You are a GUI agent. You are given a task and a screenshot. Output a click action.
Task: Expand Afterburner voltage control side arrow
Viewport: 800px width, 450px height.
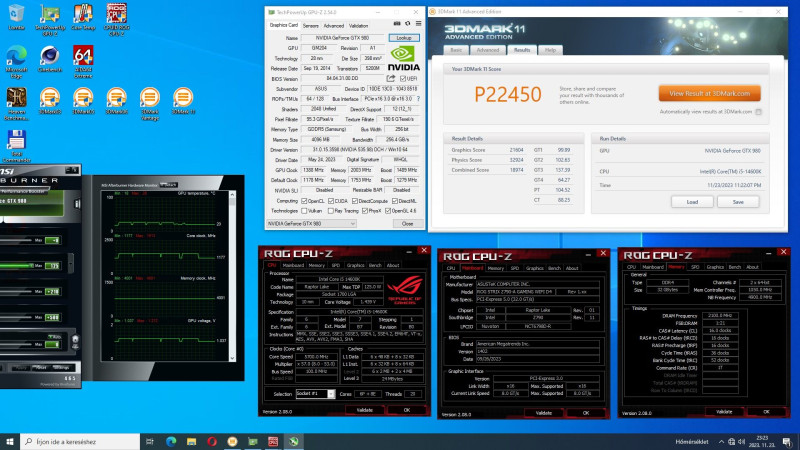pos(70,264)
